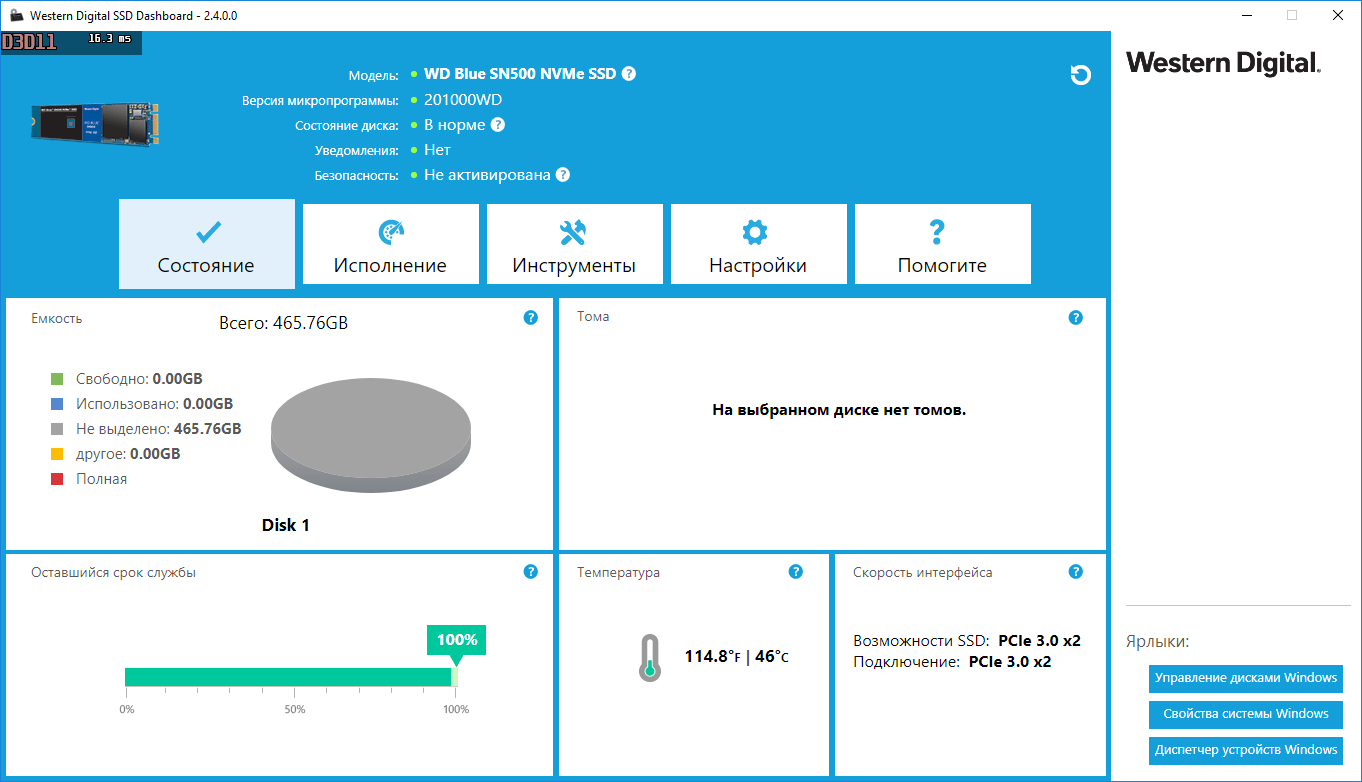1362x782 pixels.
Task: Click the refresh icon in the header
Action: pyautogui.click(x=1080, y=75)
